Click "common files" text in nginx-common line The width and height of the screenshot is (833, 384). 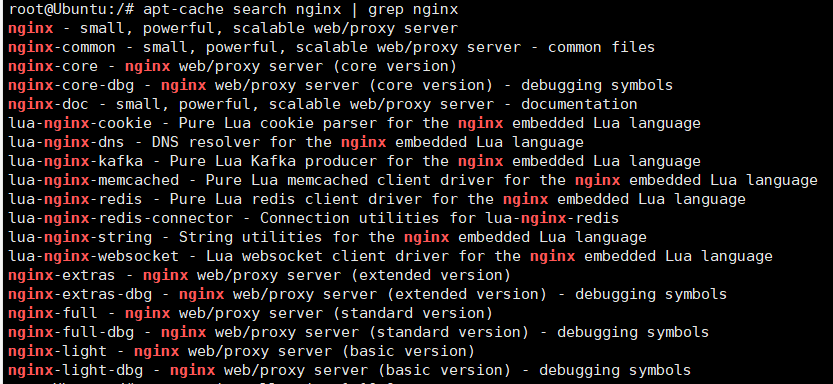coord(601,47)
